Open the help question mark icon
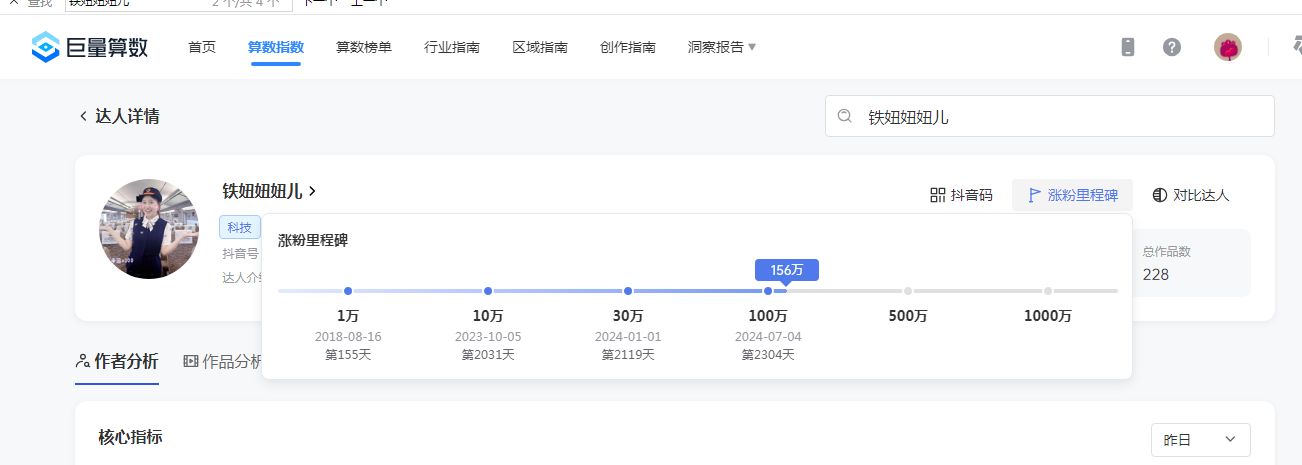 [1172, 47]
